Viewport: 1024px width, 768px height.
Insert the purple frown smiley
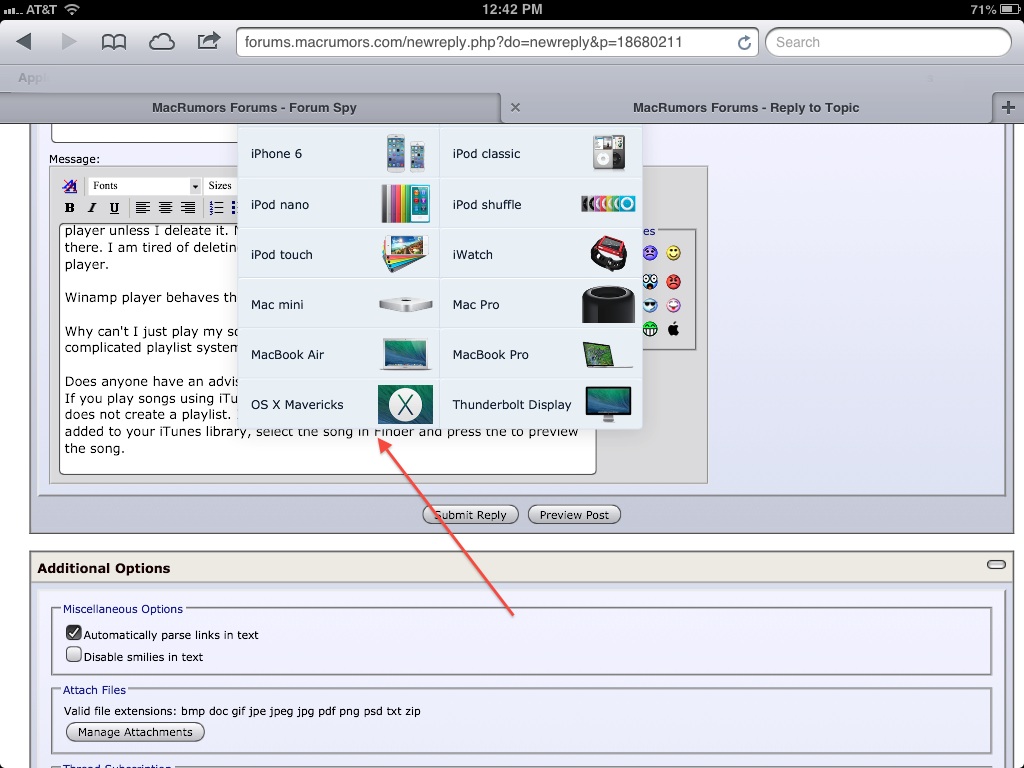pyautogui.click(x=650, y=253)
